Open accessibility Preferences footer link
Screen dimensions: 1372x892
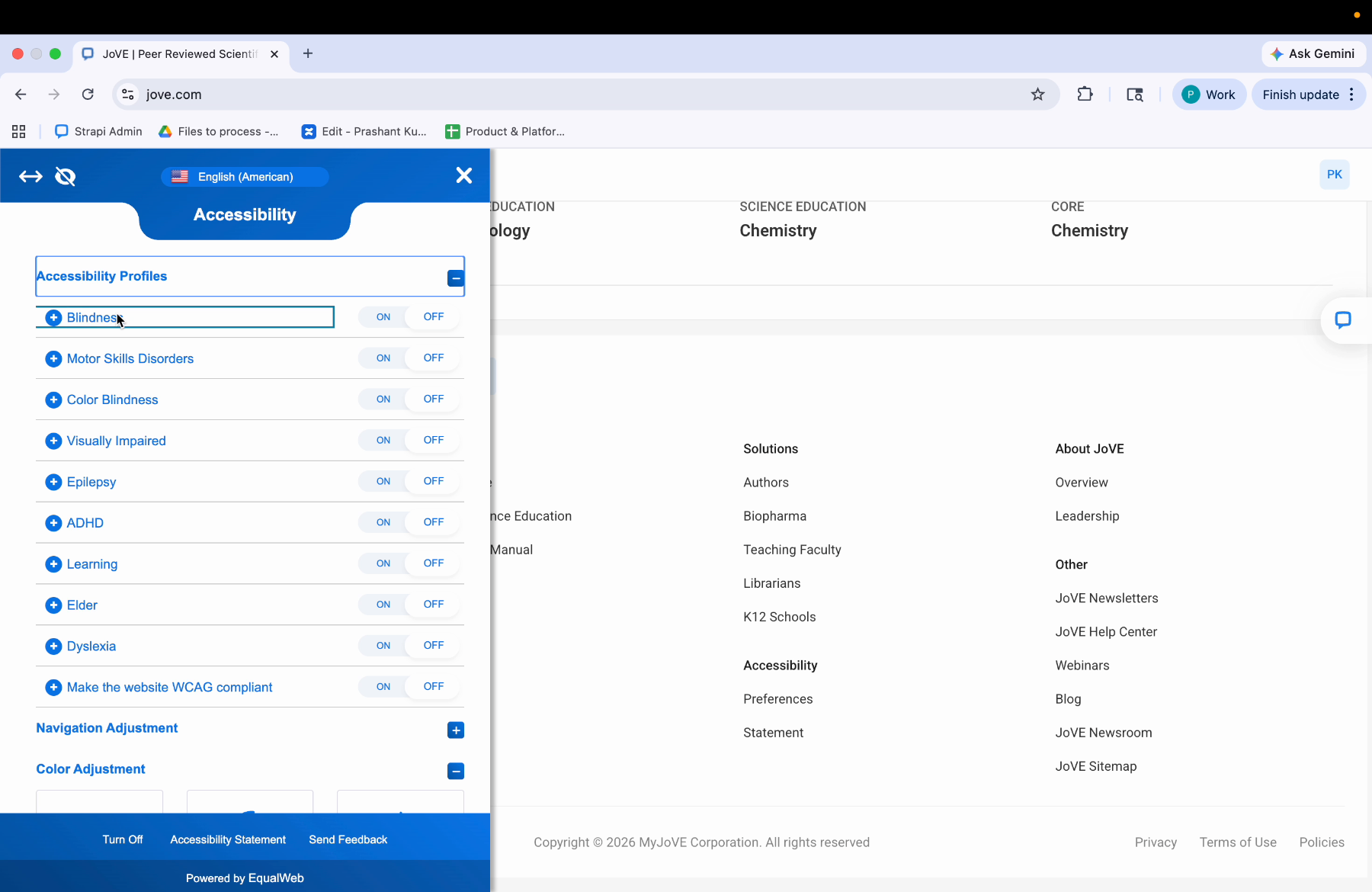tap(777, 699)
